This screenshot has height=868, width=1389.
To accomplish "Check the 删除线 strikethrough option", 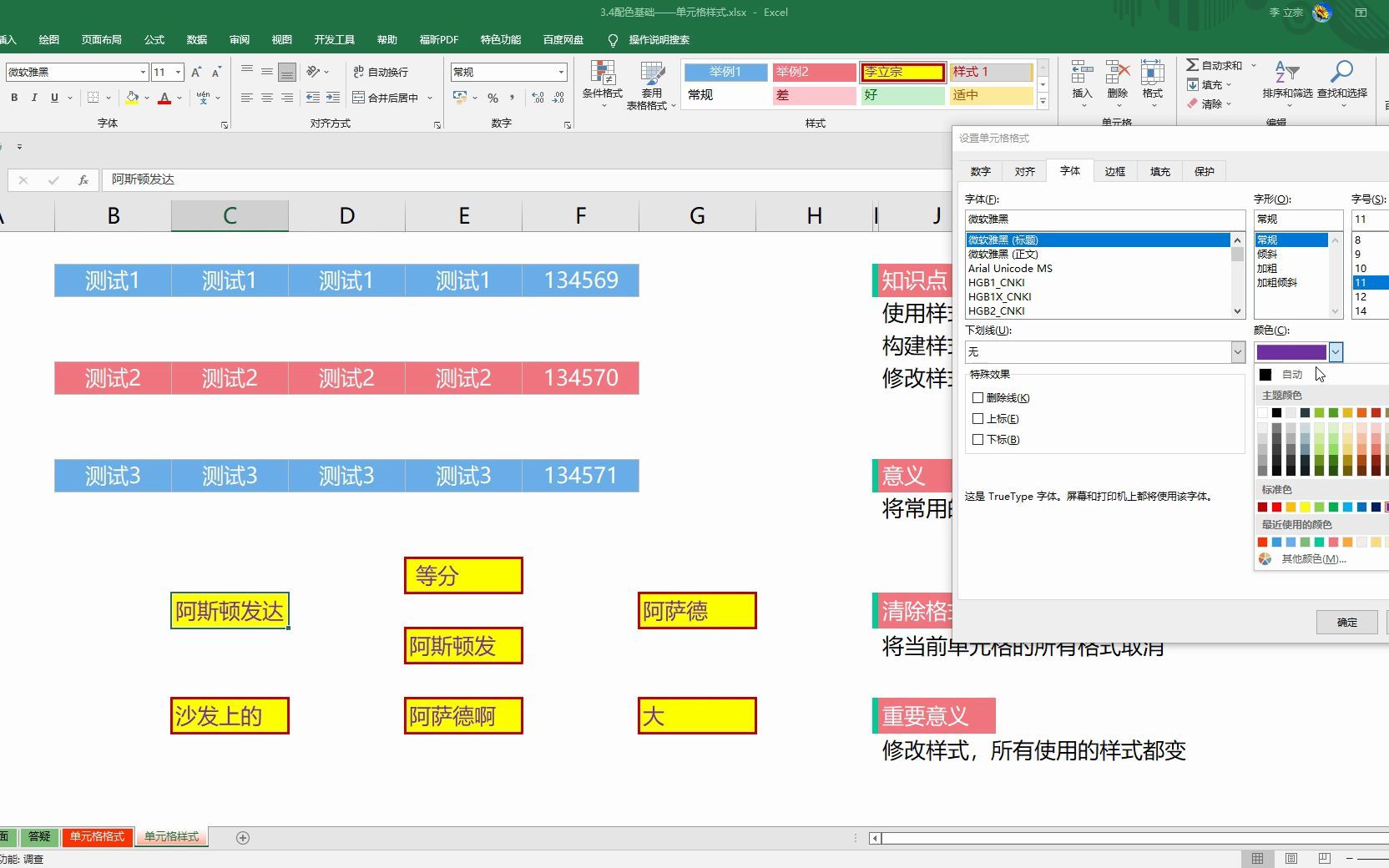I will point(977,398).
